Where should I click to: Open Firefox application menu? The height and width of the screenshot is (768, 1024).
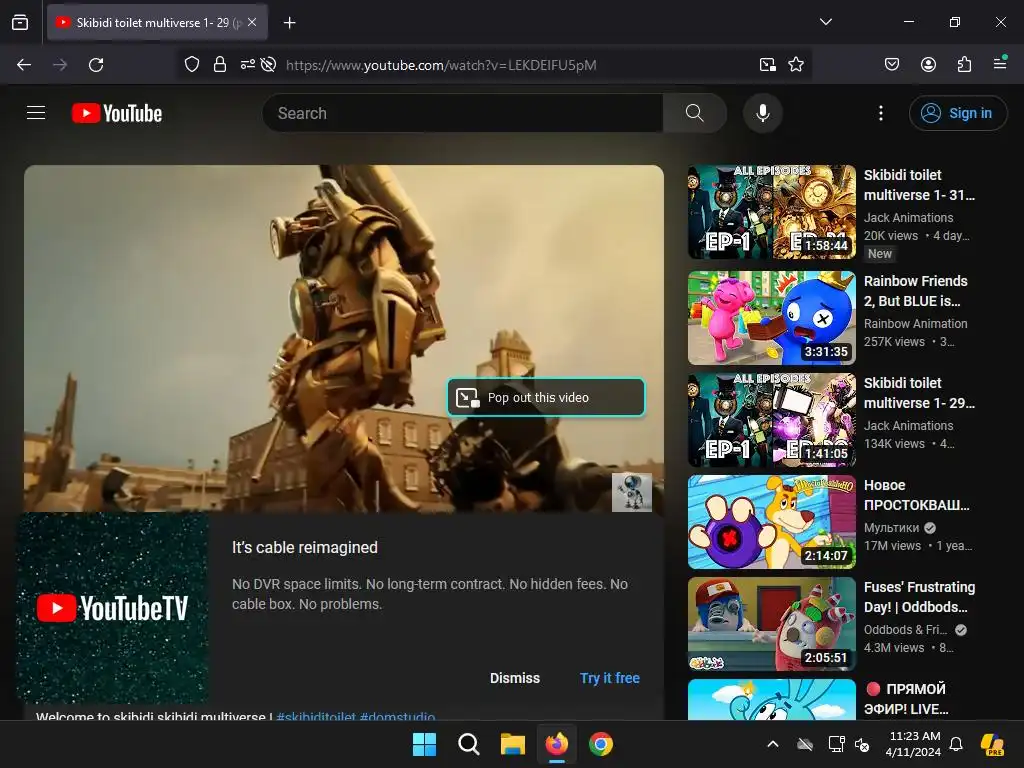tap(1000, 63)
